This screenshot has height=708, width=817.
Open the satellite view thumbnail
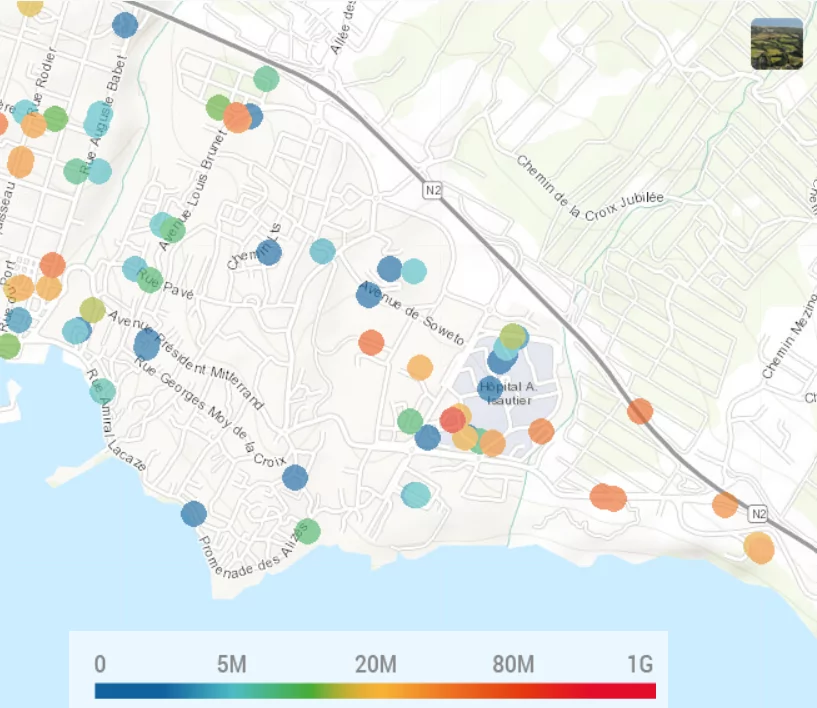click(x=776, y=44)
